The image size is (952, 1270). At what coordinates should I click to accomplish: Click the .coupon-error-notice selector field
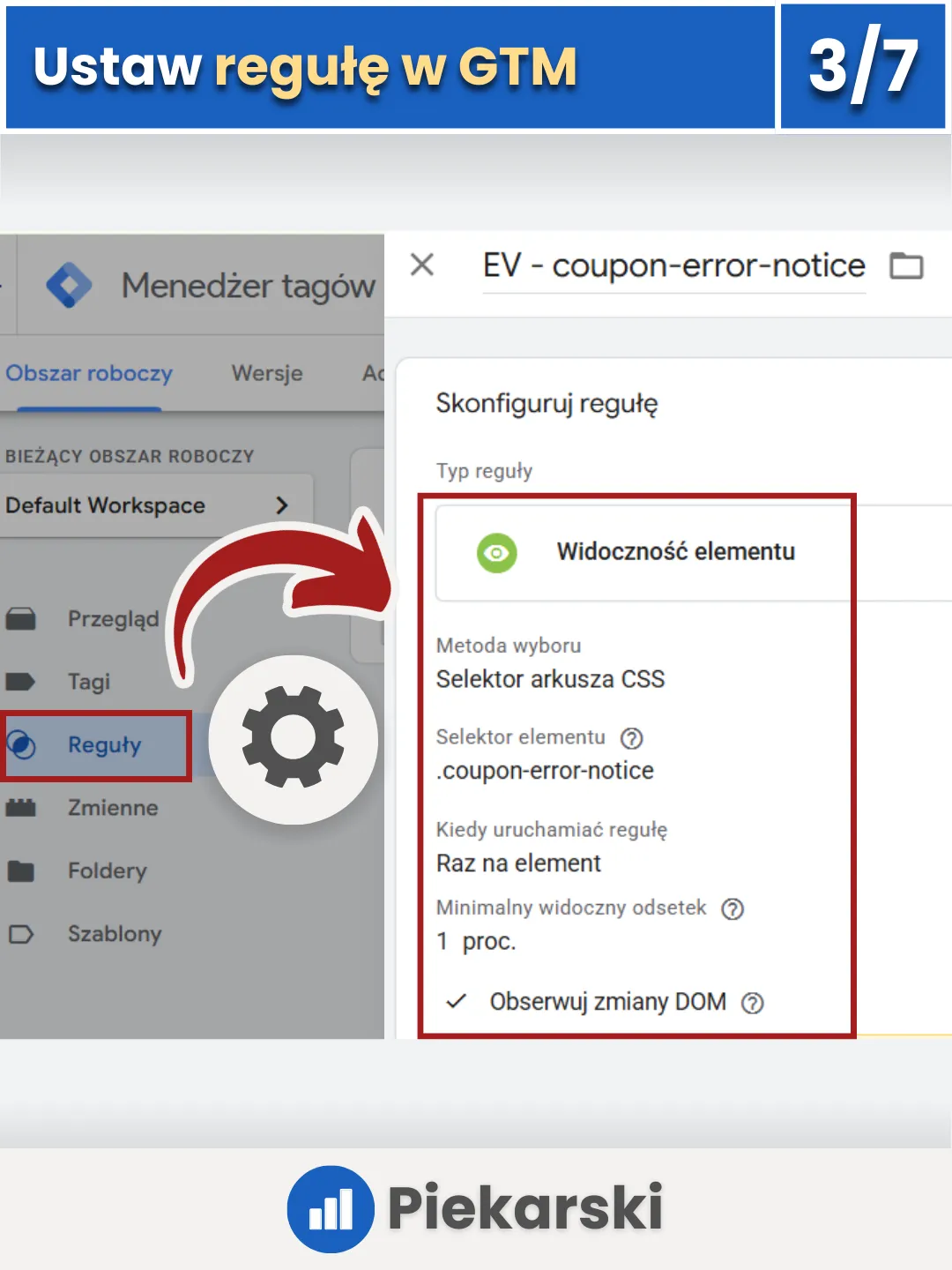546,771
